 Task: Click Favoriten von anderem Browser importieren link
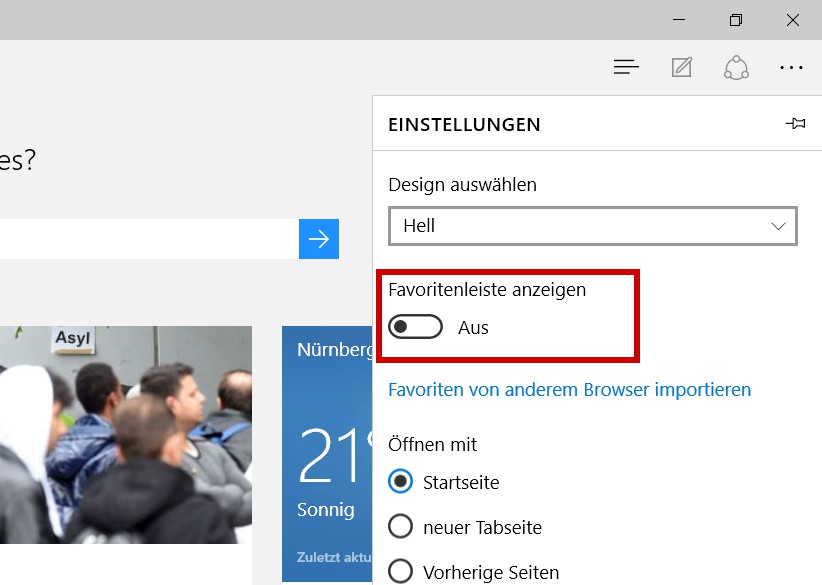(569, 389)
